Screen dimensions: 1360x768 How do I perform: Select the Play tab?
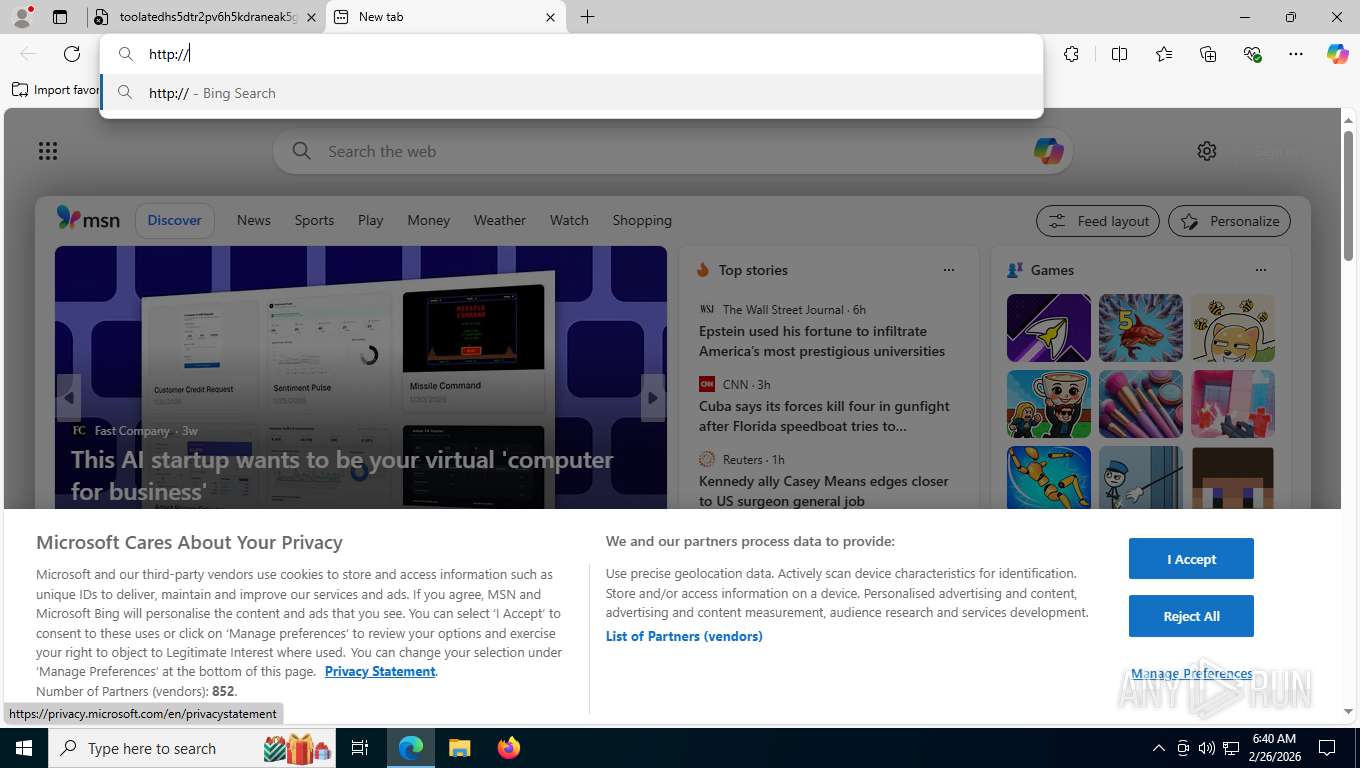[x=371, y=220]
